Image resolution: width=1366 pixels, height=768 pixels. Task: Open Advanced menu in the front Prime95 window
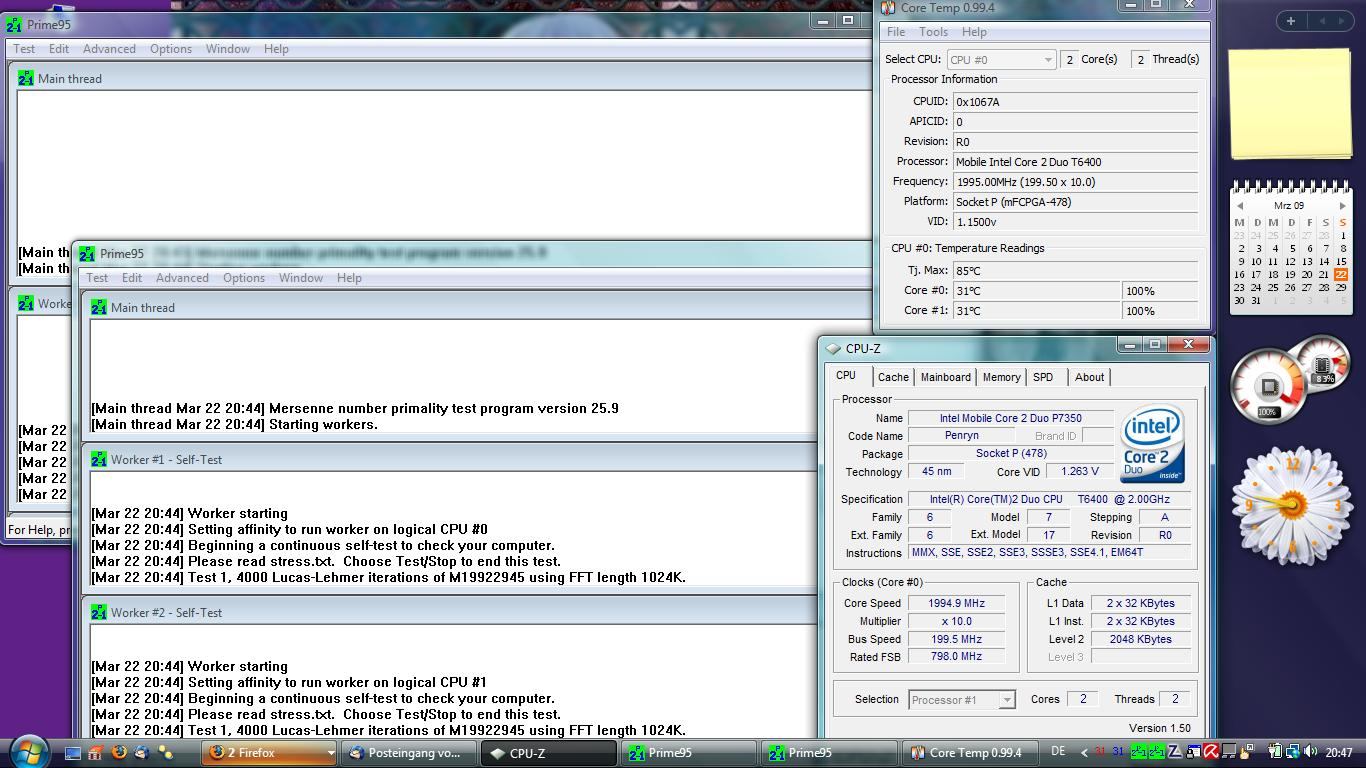click(182, 278)
